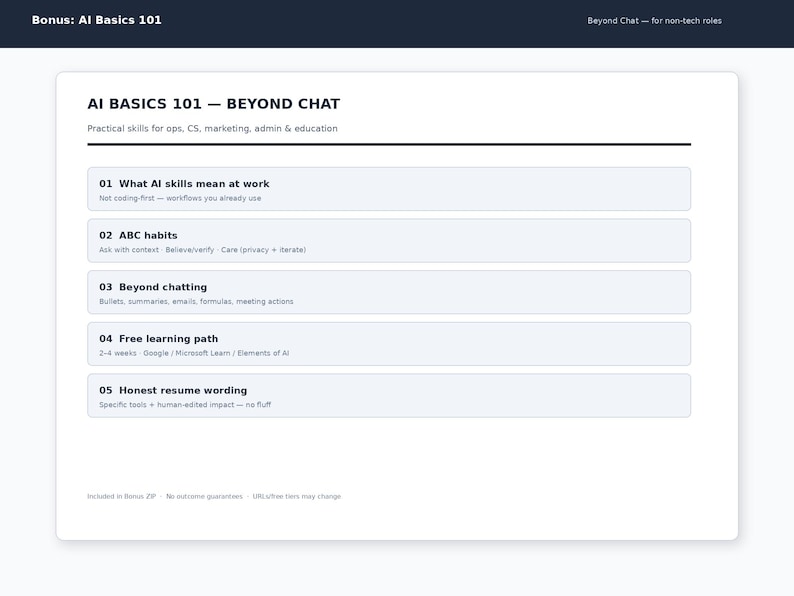Select the '04 Free learning path' heading
Viewport: 794px width, 596px height.
[x=158, y=339]
